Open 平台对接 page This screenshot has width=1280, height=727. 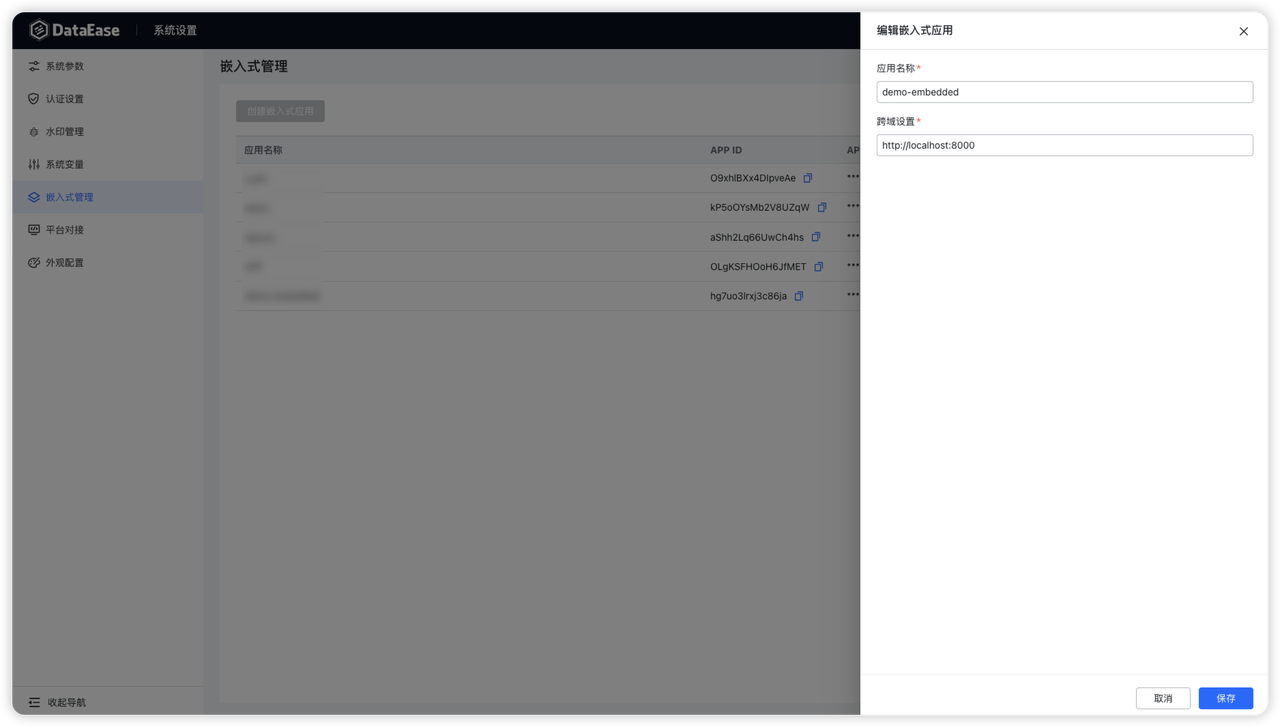pyautogui.click(x=64, y=230)
